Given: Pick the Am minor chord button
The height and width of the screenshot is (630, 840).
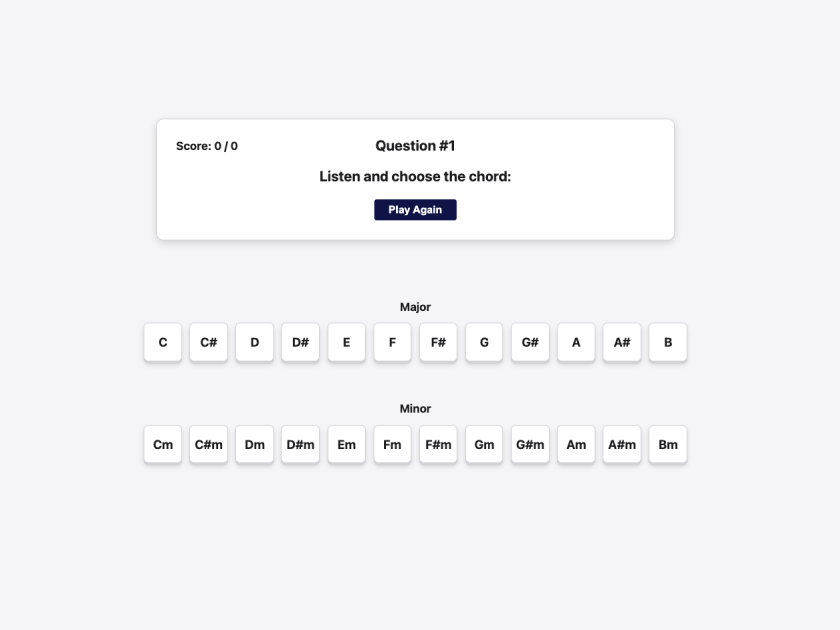Looking at the screenshot, I should pyautogui.click(x=576, y=444).
